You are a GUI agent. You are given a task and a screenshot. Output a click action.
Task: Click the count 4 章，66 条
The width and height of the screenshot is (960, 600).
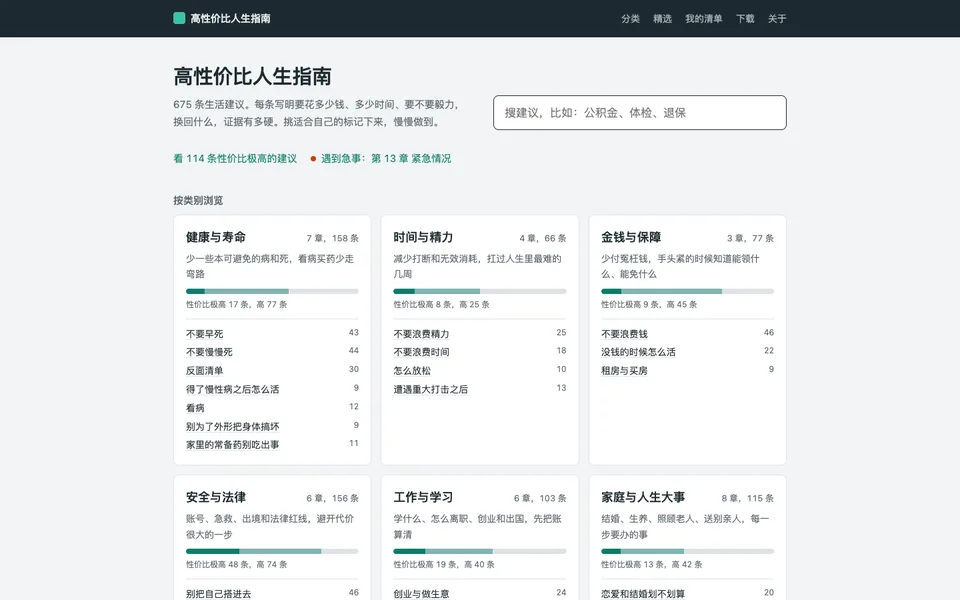(x=542, y=238)
